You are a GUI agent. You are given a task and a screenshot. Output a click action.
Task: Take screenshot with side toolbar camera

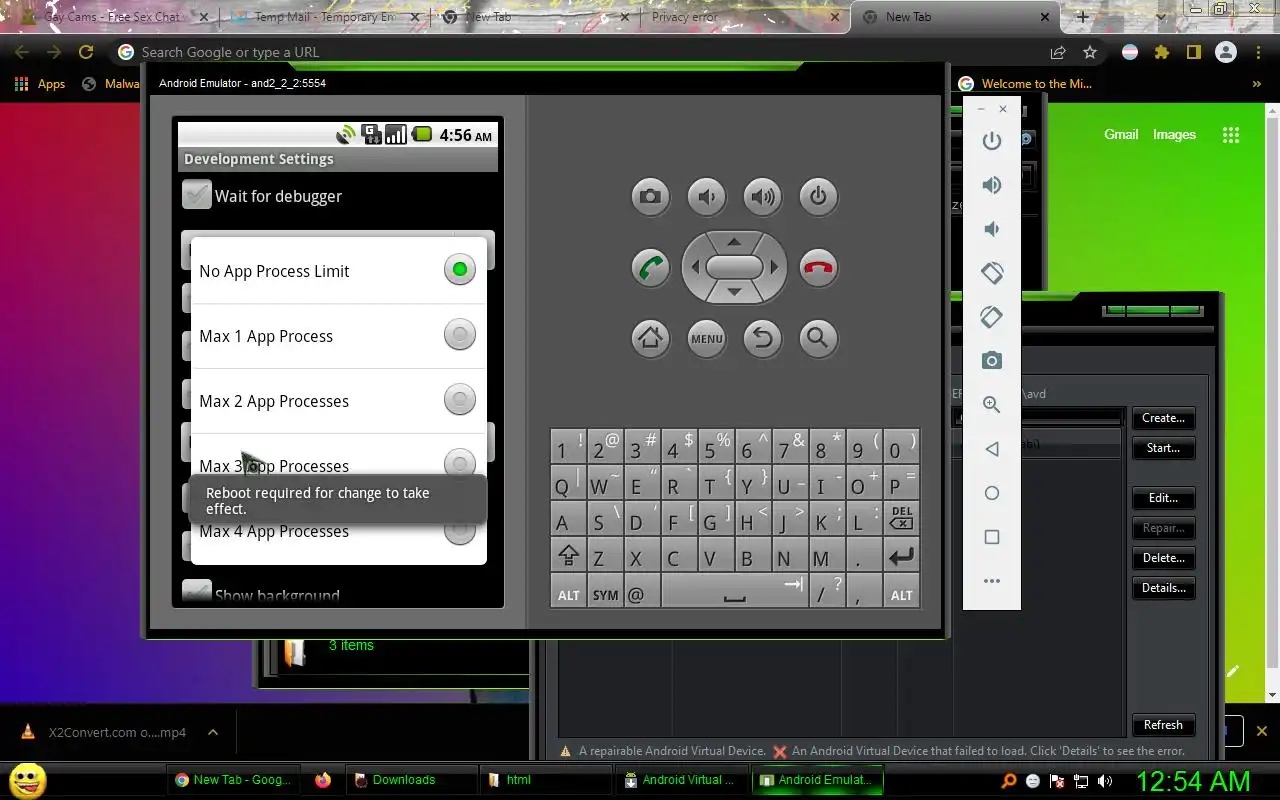point(991,360)
